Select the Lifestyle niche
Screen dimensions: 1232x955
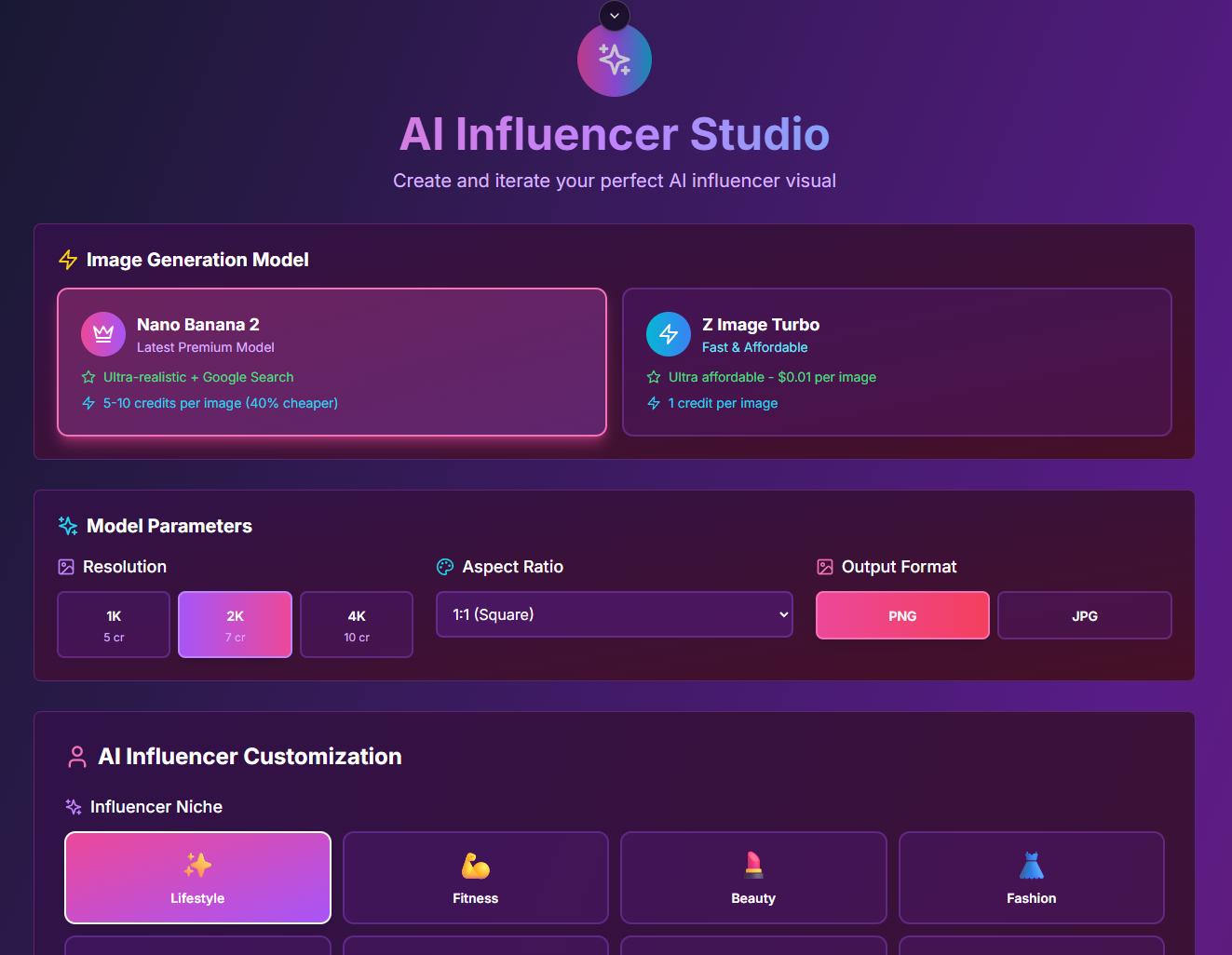(196, 878)
